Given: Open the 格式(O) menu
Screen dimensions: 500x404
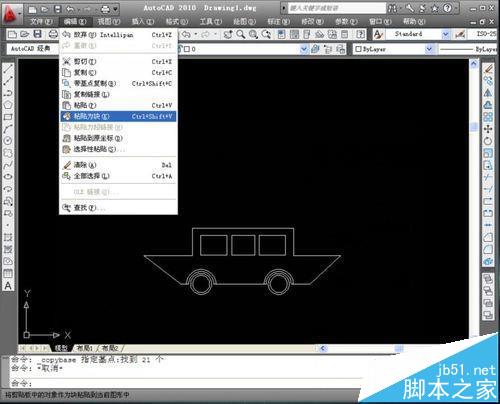Looking at the screenshot, I should coord(177,22).
